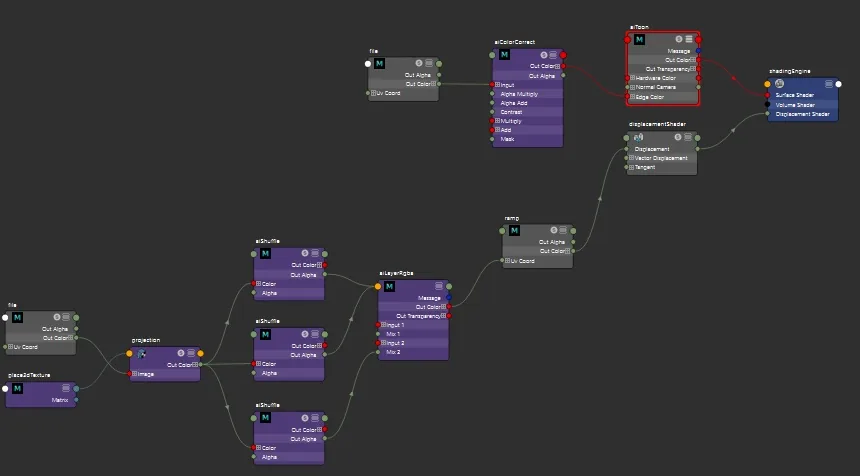The height and width of the screenshot is (476, 860).
Task: Select the Volume Shader attribute row
Action: [x=802, y=105]
